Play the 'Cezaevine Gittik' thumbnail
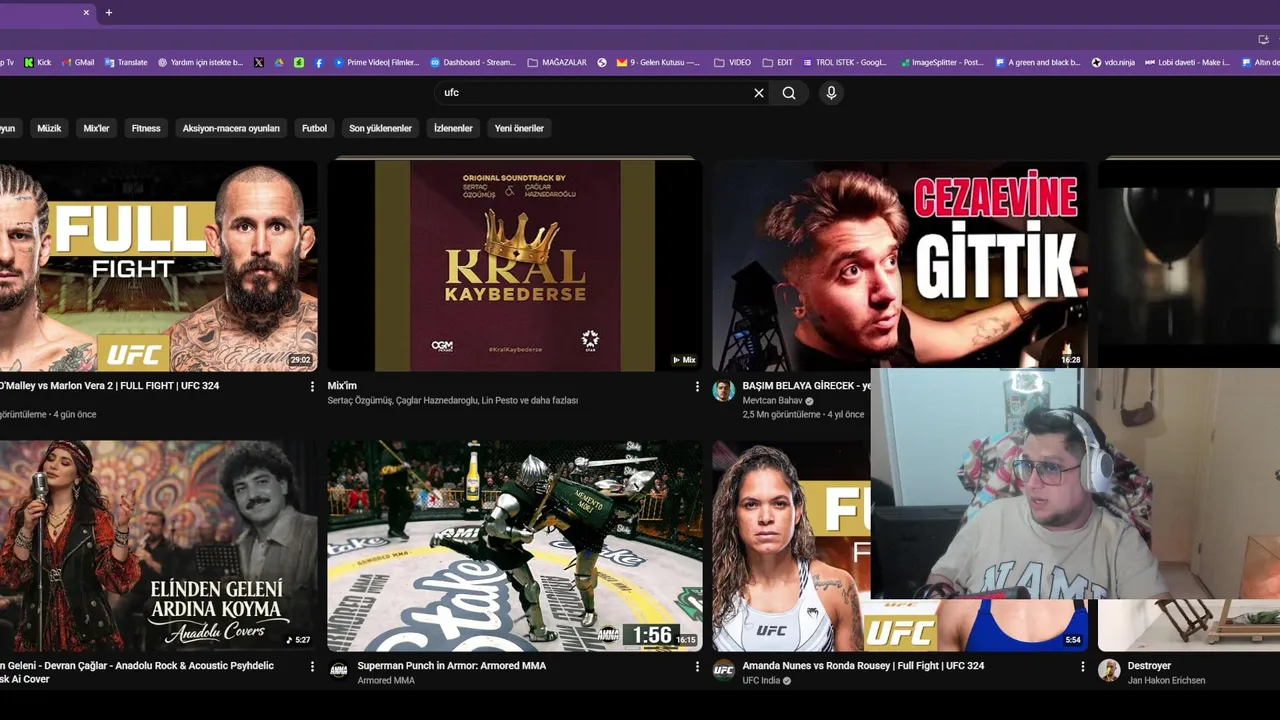This screenshot has width=1280, height=720. (900, 266)
